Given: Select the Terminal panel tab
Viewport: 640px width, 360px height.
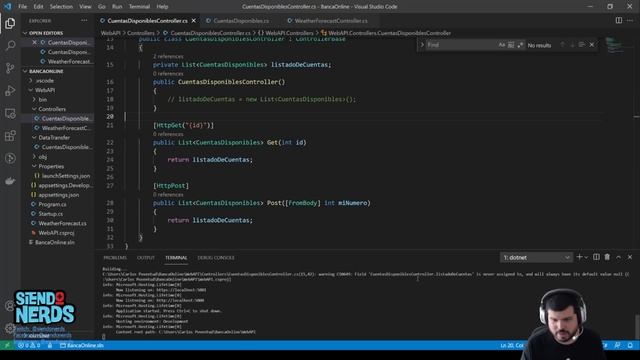Looking at the screenshot, I should click(x=176, y=258).
